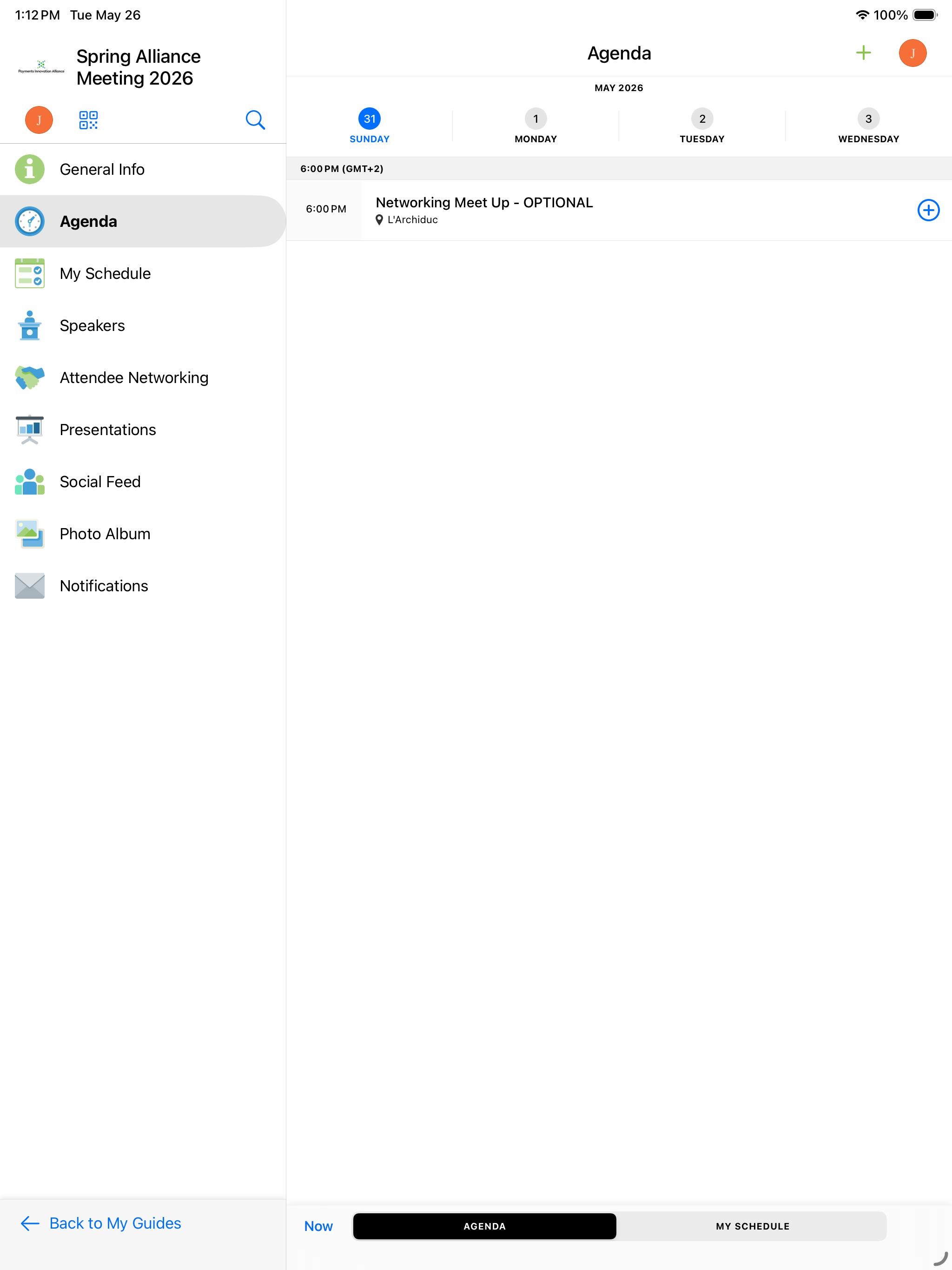View Social Feed menu label
Image resolution: width=952 pixels, height=1270 pixels.
click(x=100, y=482)
